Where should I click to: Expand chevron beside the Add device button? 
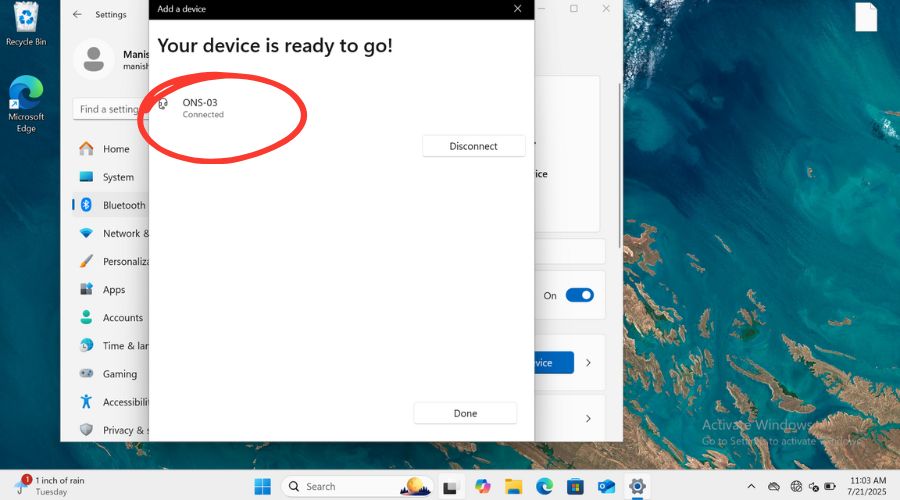(588, 363)
